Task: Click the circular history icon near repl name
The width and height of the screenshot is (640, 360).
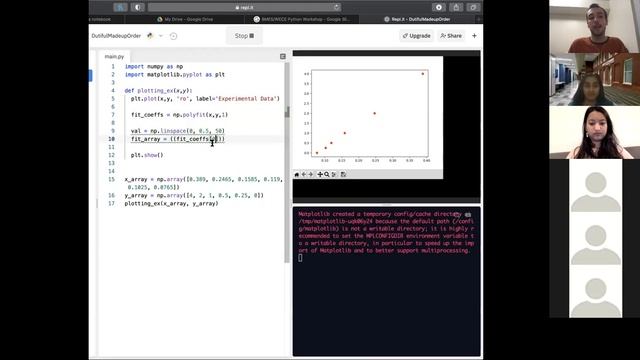Action: [173, 36]
